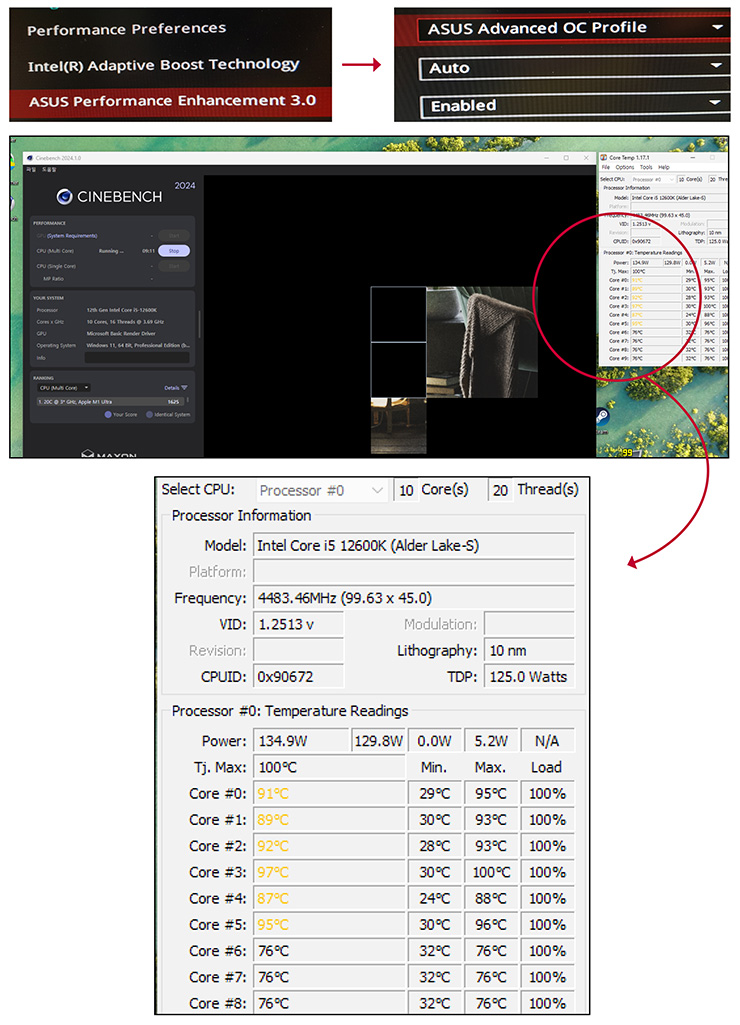Viewport: 740px width, 1025px height.
Task: Click the Details filter funnel icon
Action: tap(184, 387)
